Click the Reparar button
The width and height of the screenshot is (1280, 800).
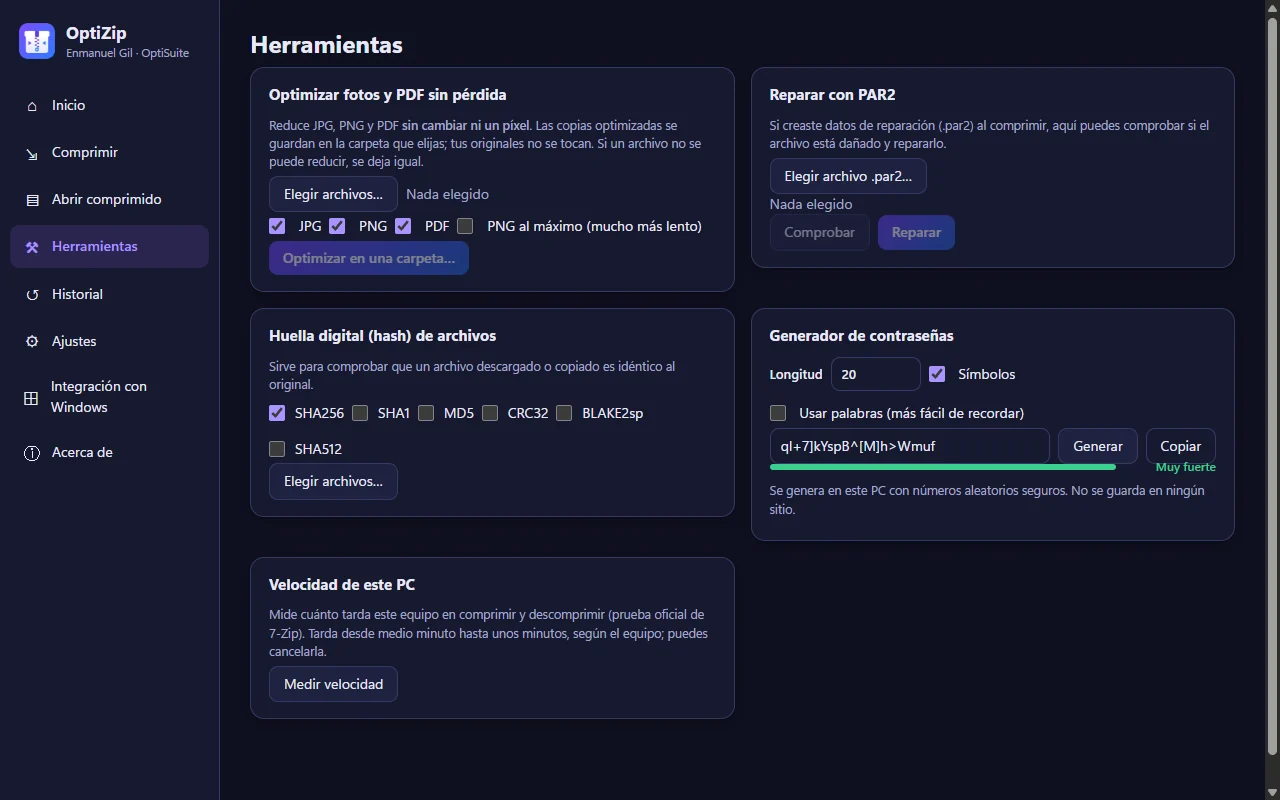click(x=916, y=233)
